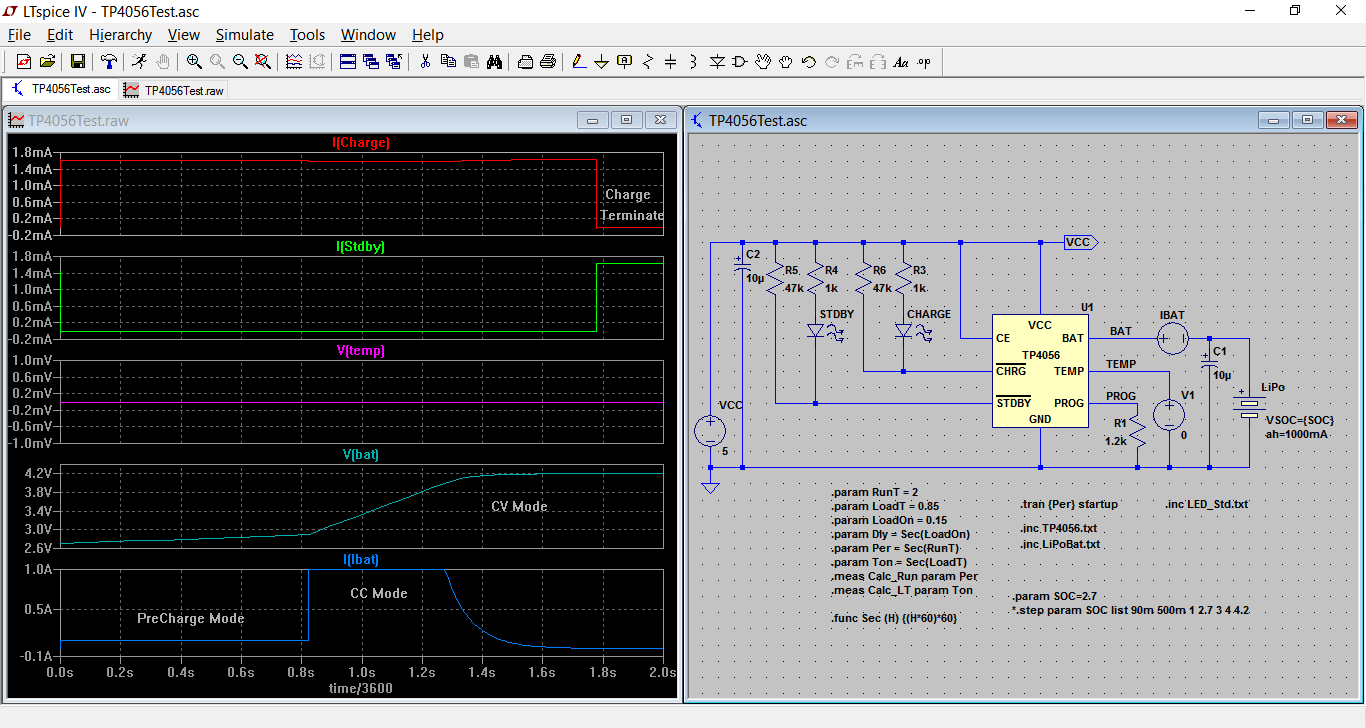
Task: Click the '.func Sec (H)' directive text
Action: click(895, 618)
